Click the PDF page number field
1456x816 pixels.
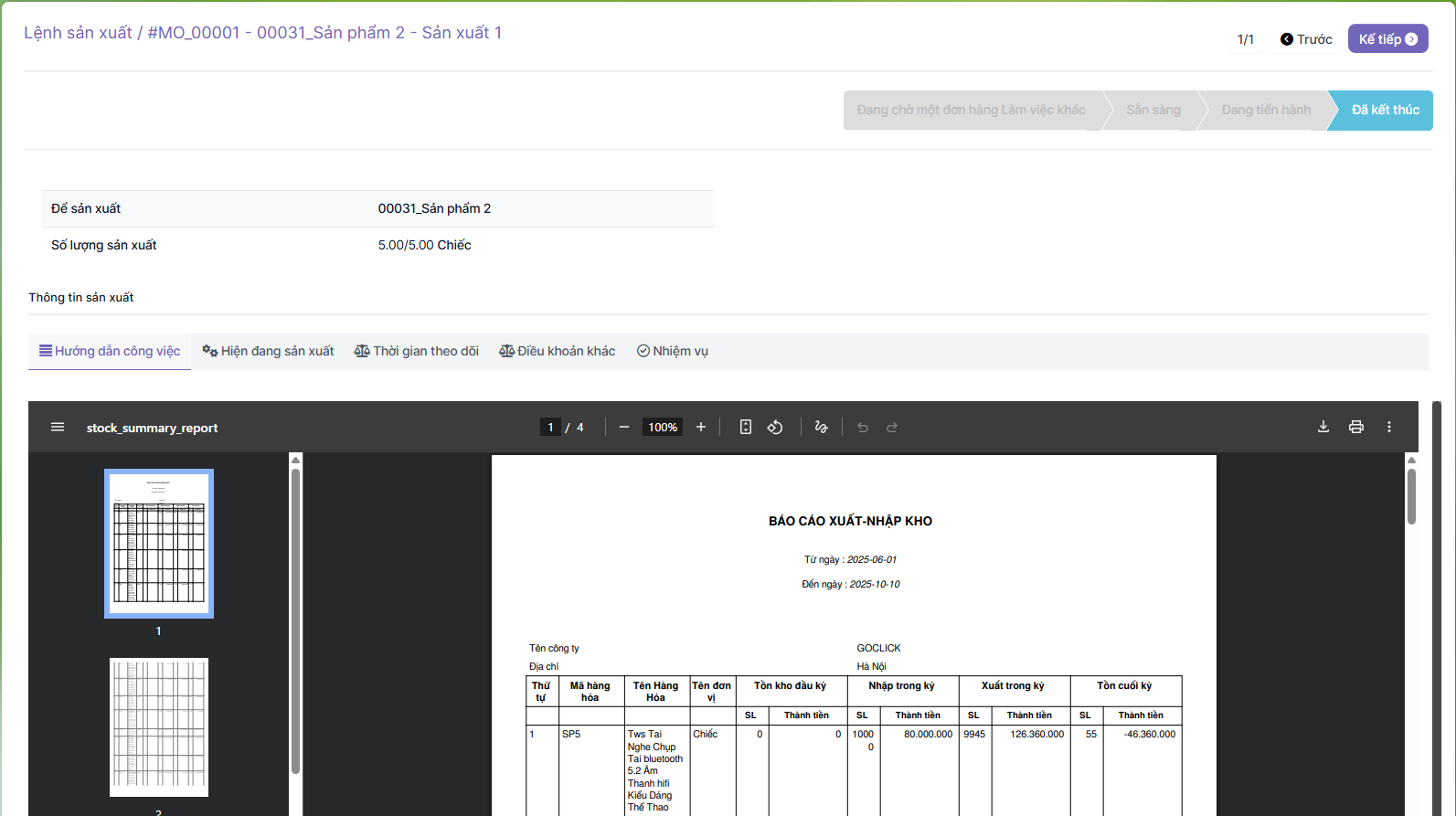tap(550, 428)
